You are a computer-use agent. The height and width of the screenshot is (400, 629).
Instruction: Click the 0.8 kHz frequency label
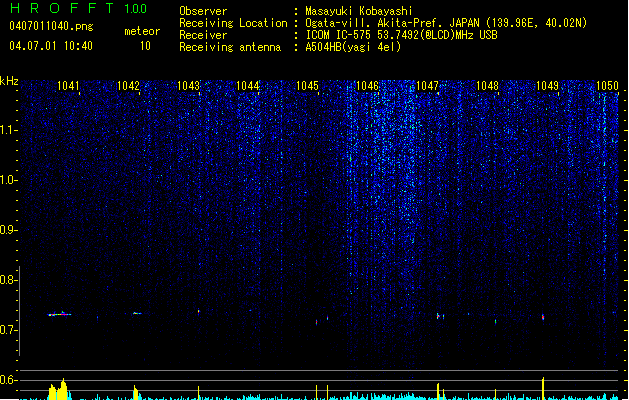point(8,280)
